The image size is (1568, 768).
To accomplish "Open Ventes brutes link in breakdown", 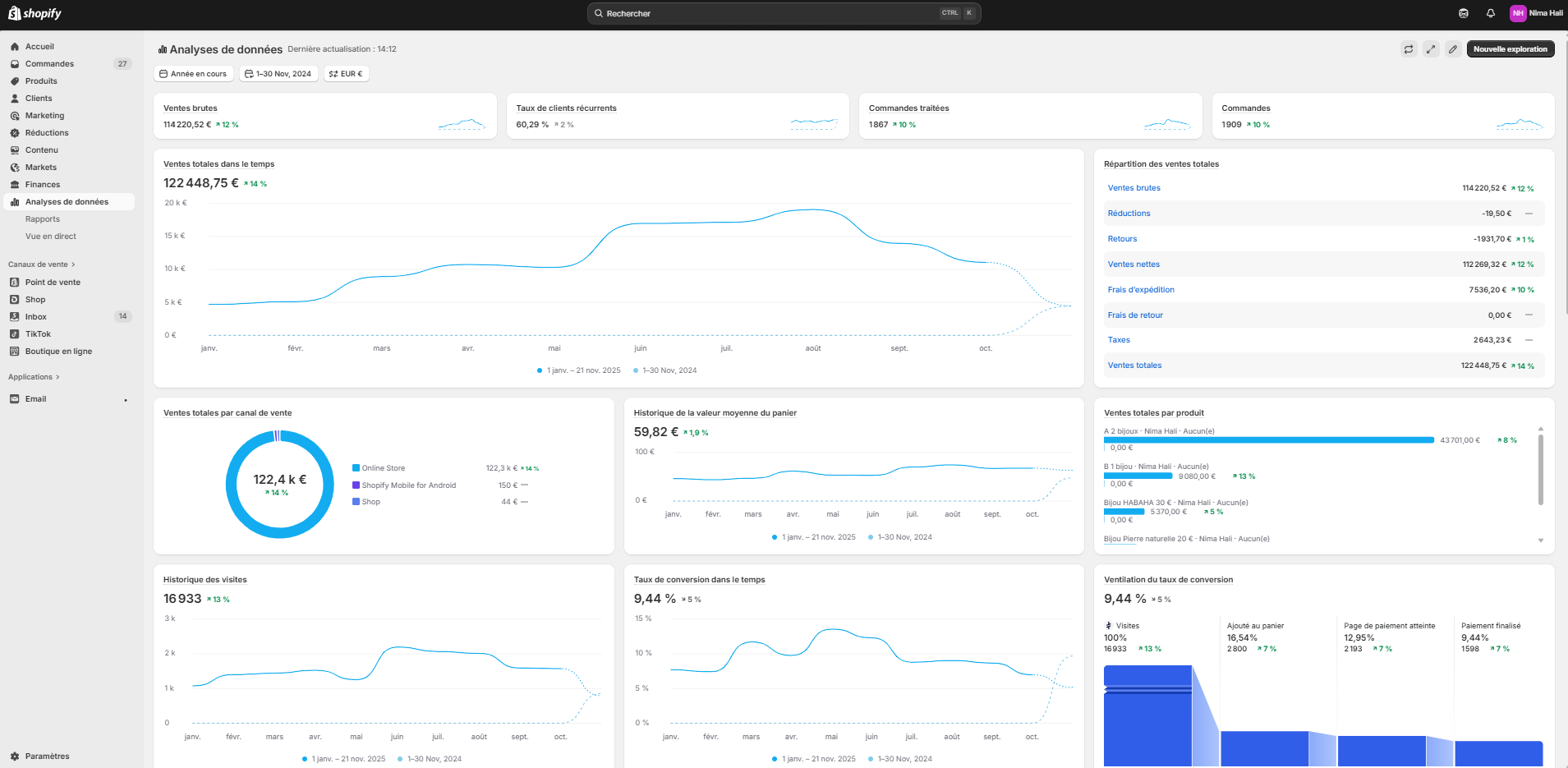I will tap(1133, 188).
